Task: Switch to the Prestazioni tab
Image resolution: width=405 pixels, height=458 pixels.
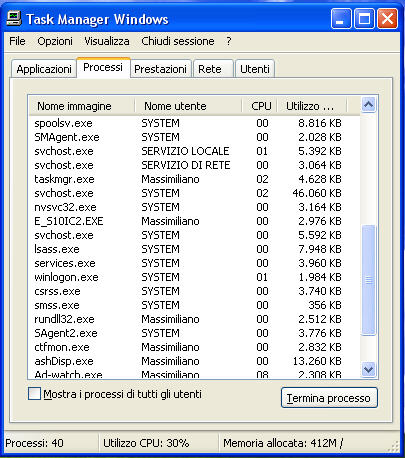Action: [x=160, y=69]
